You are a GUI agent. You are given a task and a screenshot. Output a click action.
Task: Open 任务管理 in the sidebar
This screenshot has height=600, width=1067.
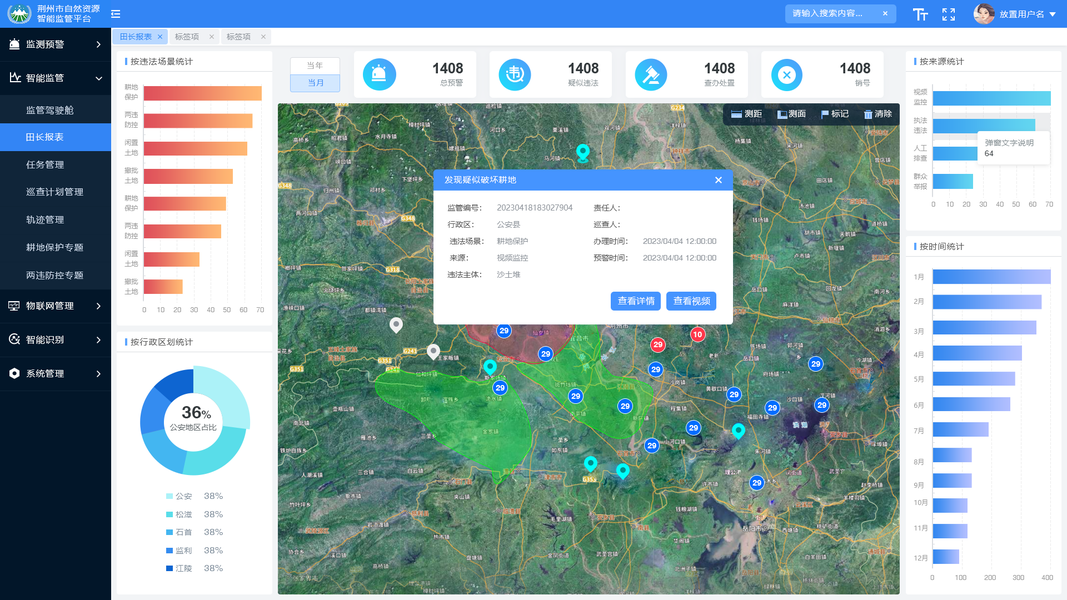(55, 165)
